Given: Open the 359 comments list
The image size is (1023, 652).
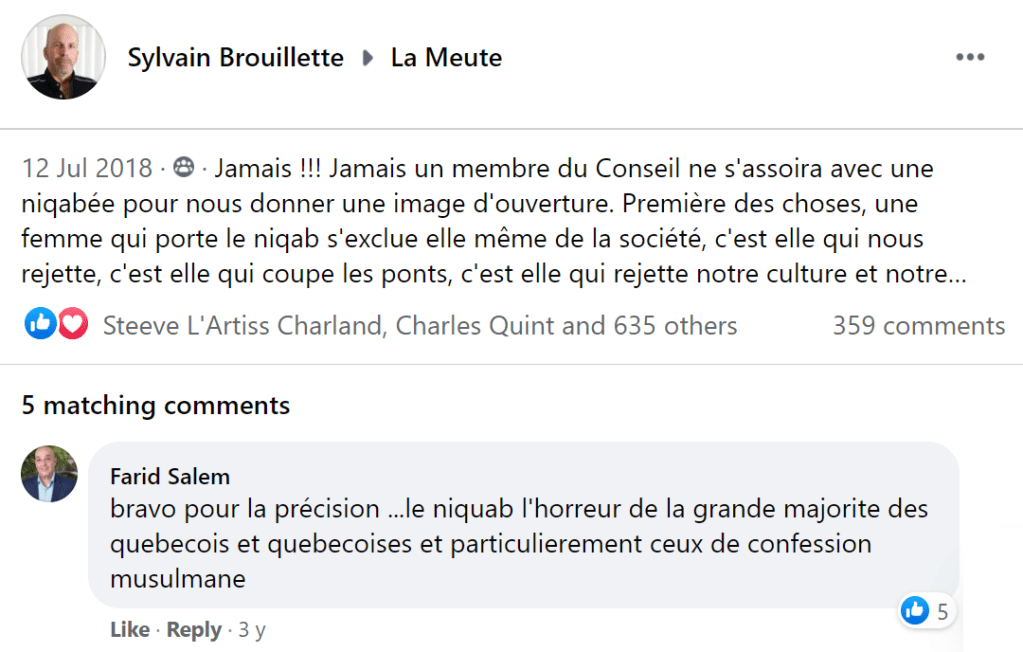Looking at the screenshot, I should [x=918, y=325].
